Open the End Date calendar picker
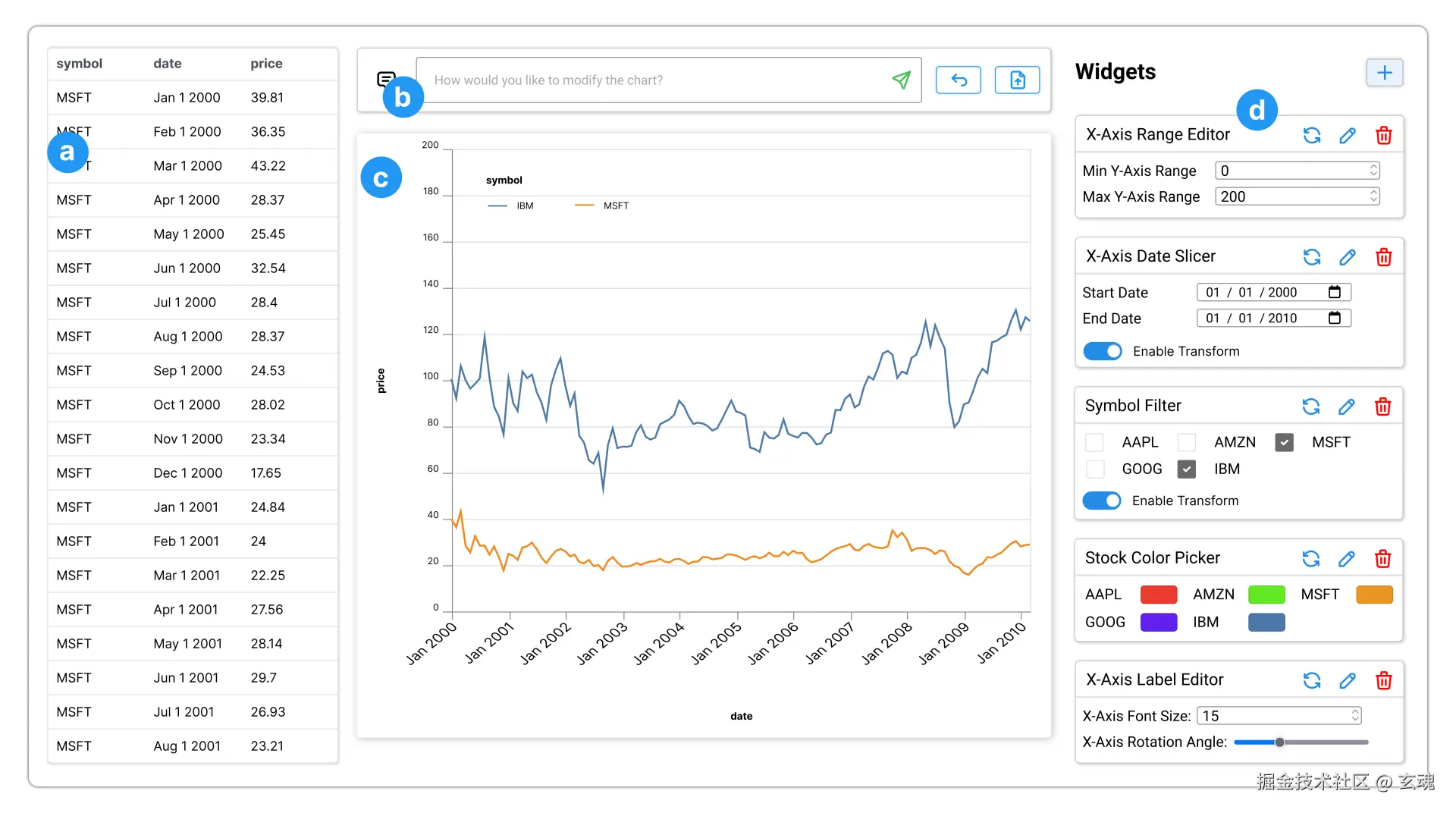 pyautogui.click(x=1335, y=318)
